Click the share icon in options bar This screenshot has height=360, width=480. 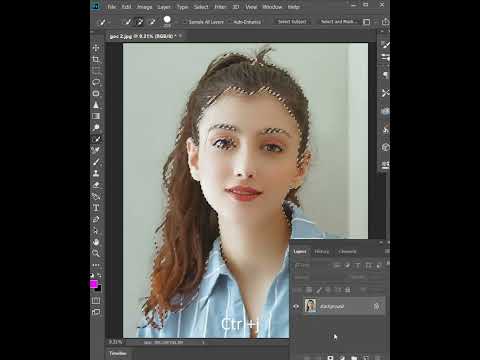coord(385,22)
